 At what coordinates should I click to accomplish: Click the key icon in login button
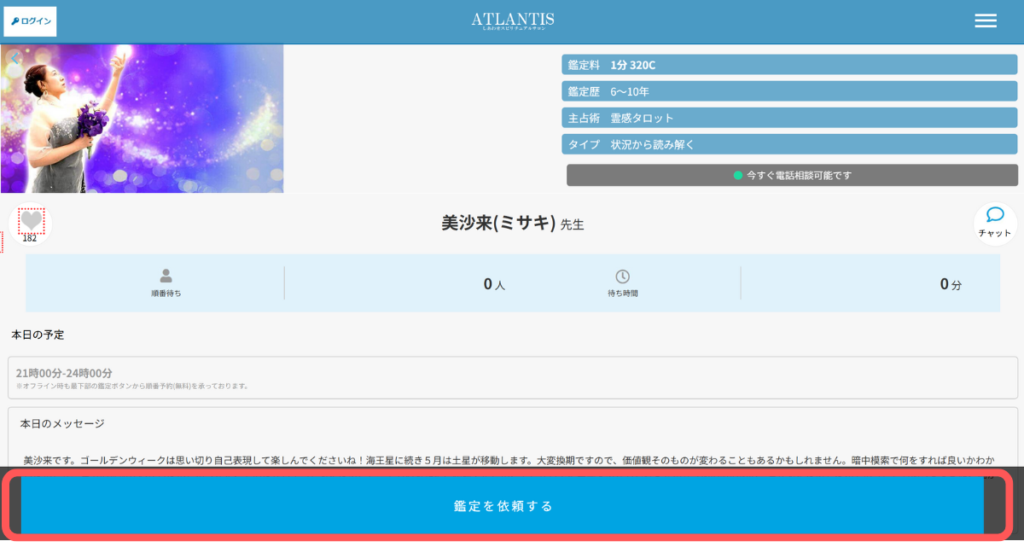[x=15, y=21]
